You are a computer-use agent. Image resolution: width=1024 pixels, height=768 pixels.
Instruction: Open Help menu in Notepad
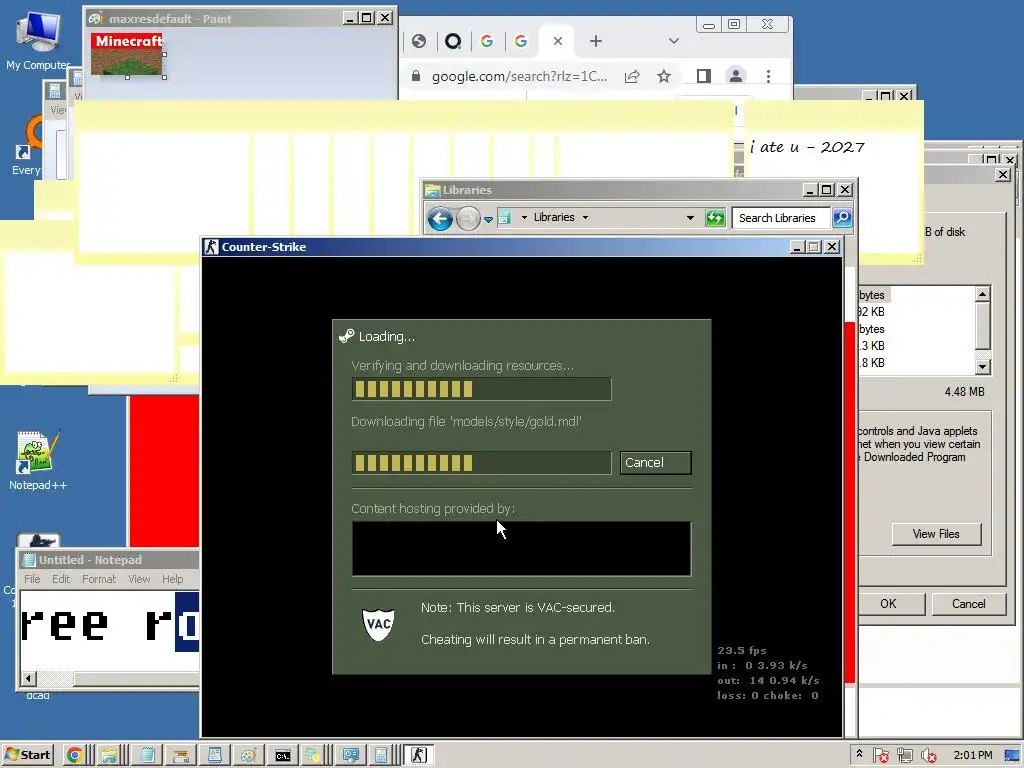[172, 579]
